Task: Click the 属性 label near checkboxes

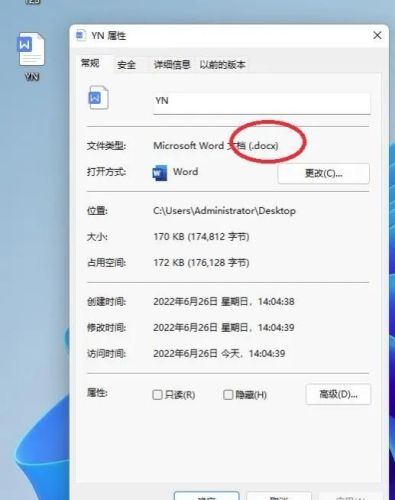Action: click(x=97, y=393)
